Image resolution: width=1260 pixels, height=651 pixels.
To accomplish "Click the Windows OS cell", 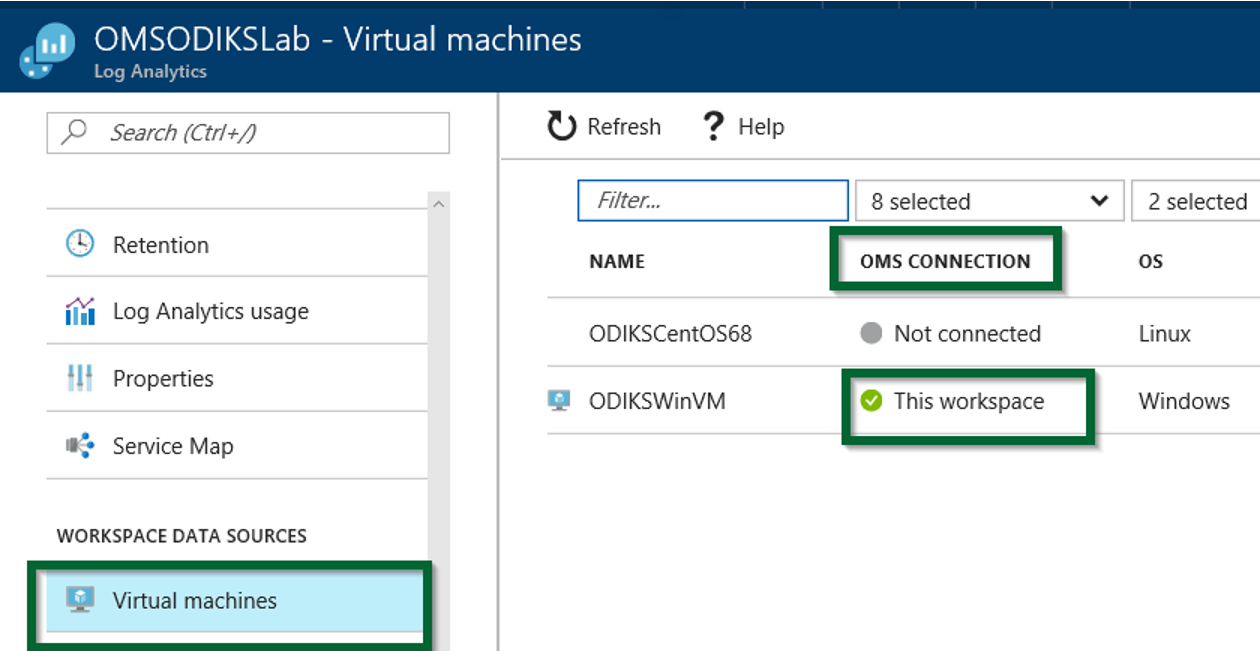I will tap(1184, 401).
